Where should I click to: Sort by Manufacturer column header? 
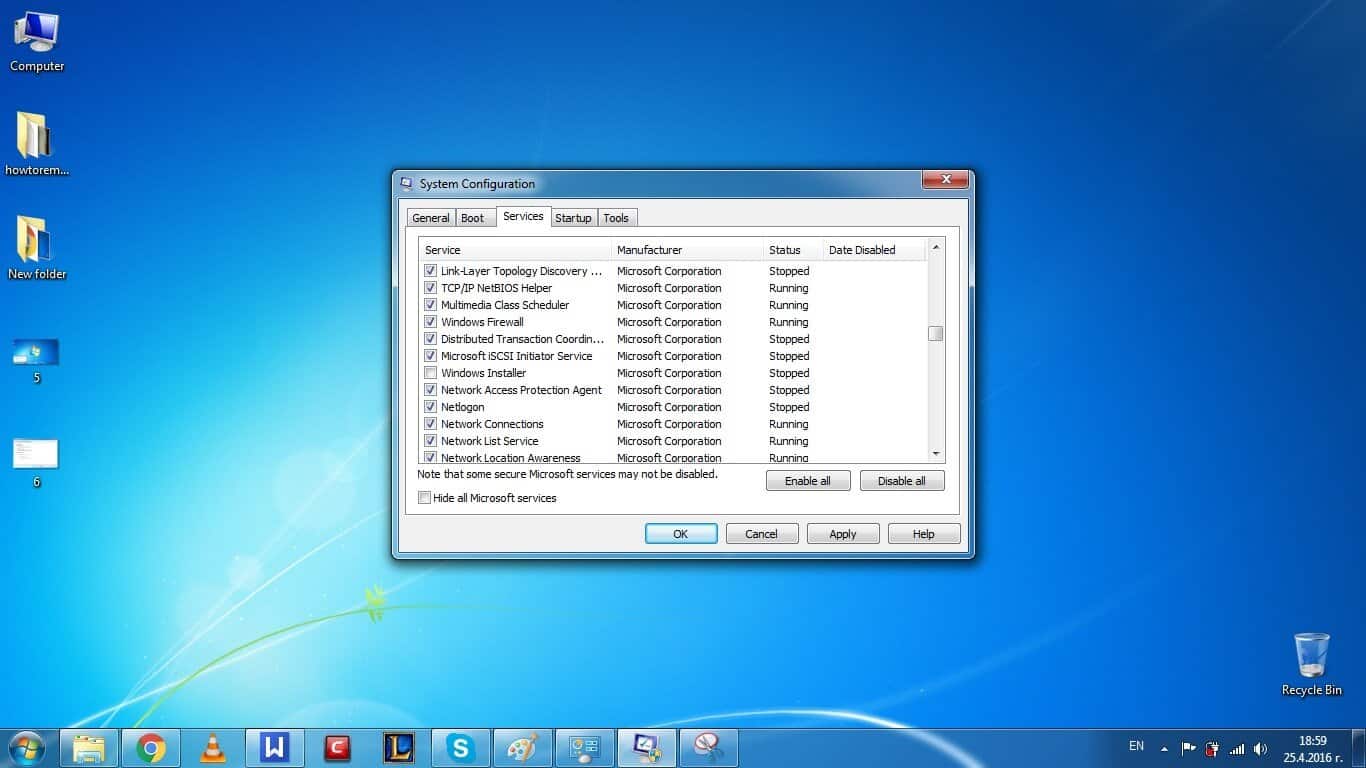click(x=687, y=250)
